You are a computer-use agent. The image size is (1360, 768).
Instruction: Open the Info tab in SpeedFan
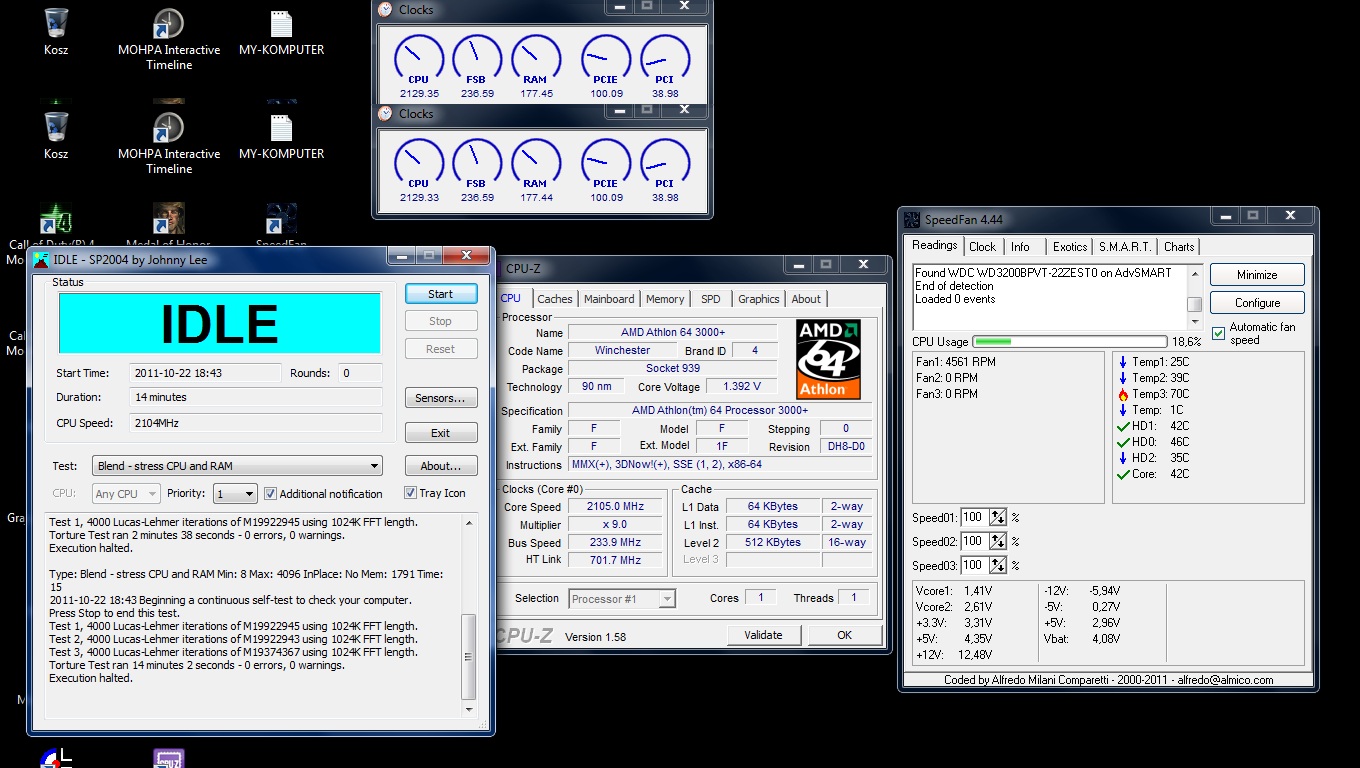[x=1020, y=247]
